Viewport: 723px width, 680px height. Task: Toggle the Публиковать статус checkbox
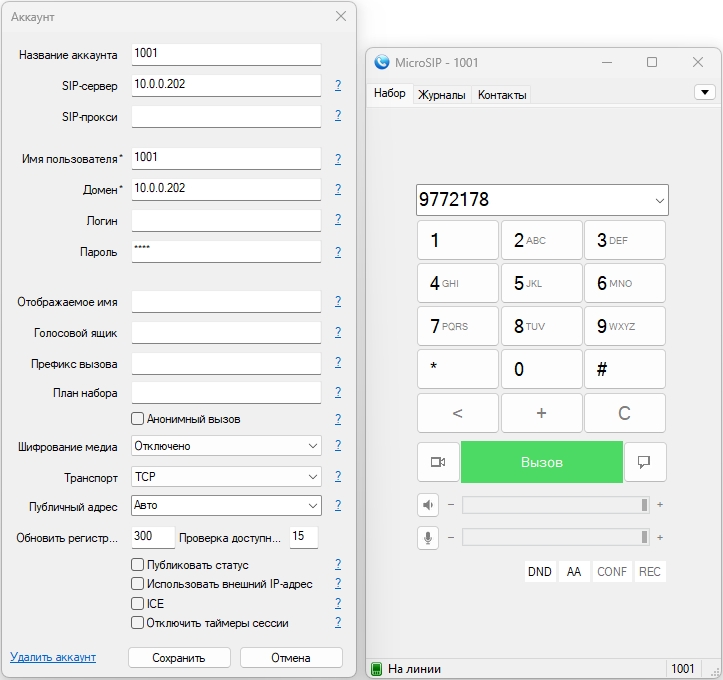138,565
